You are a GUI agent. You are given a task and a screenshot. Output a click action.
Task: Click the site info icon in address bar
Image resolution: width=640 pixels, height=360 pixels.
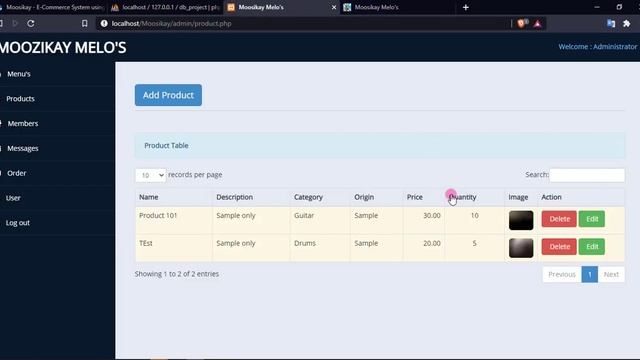(104, 24)
